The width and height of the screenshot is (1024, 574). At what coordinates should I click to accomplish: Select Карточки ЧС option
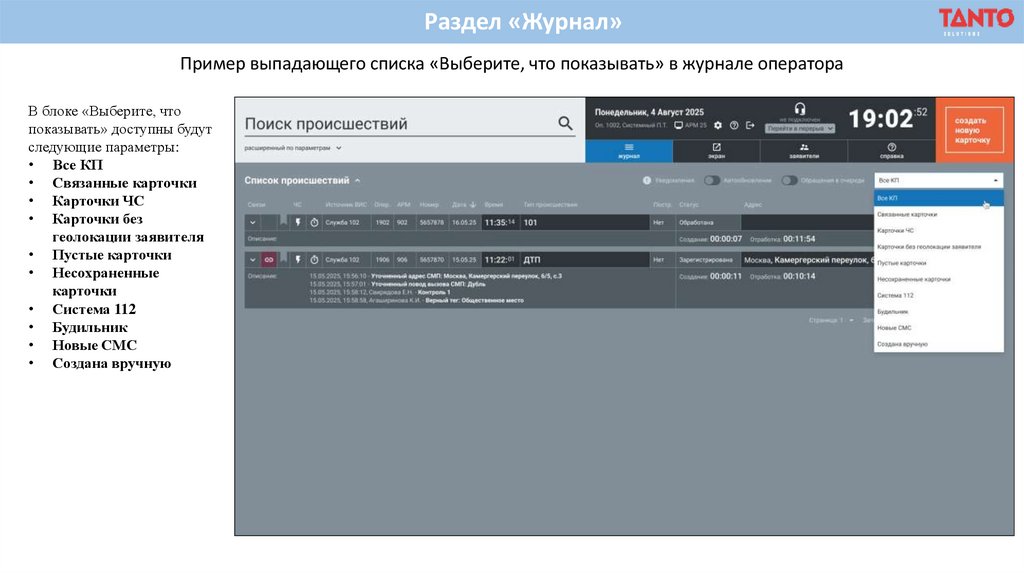coord(938,231)
